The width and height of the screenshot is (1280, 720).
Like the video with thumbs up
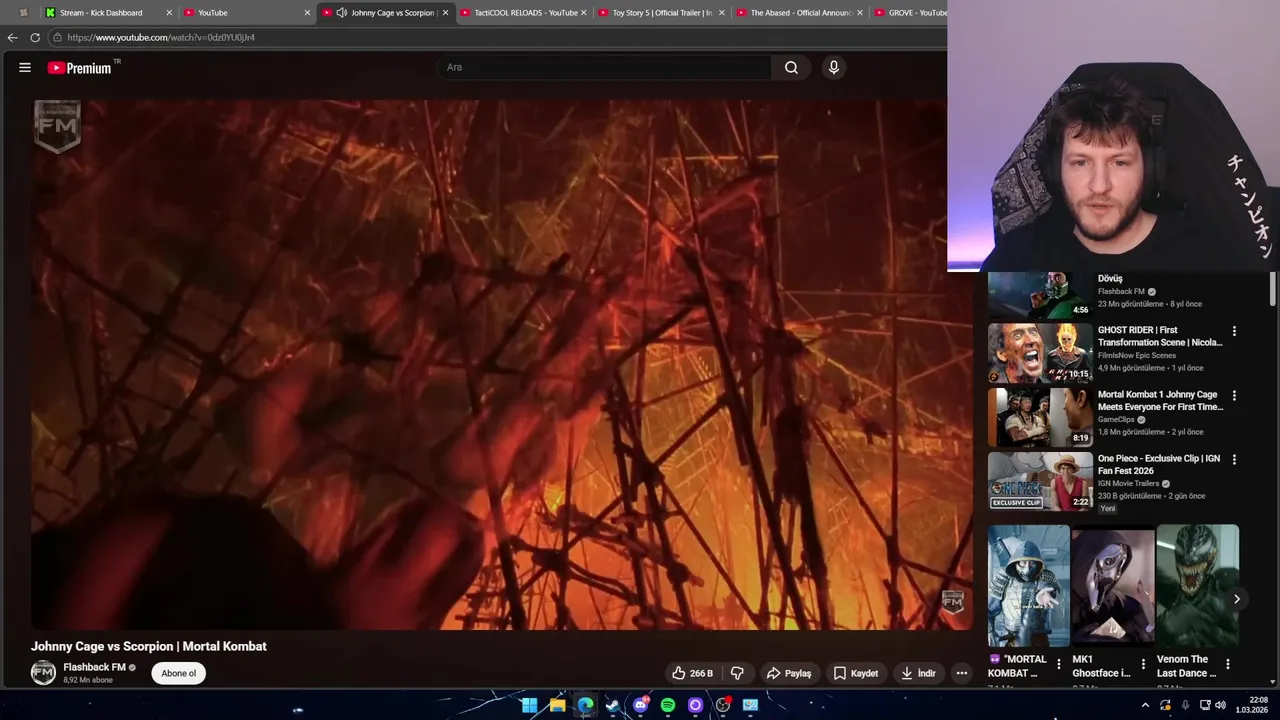(692, 673)
